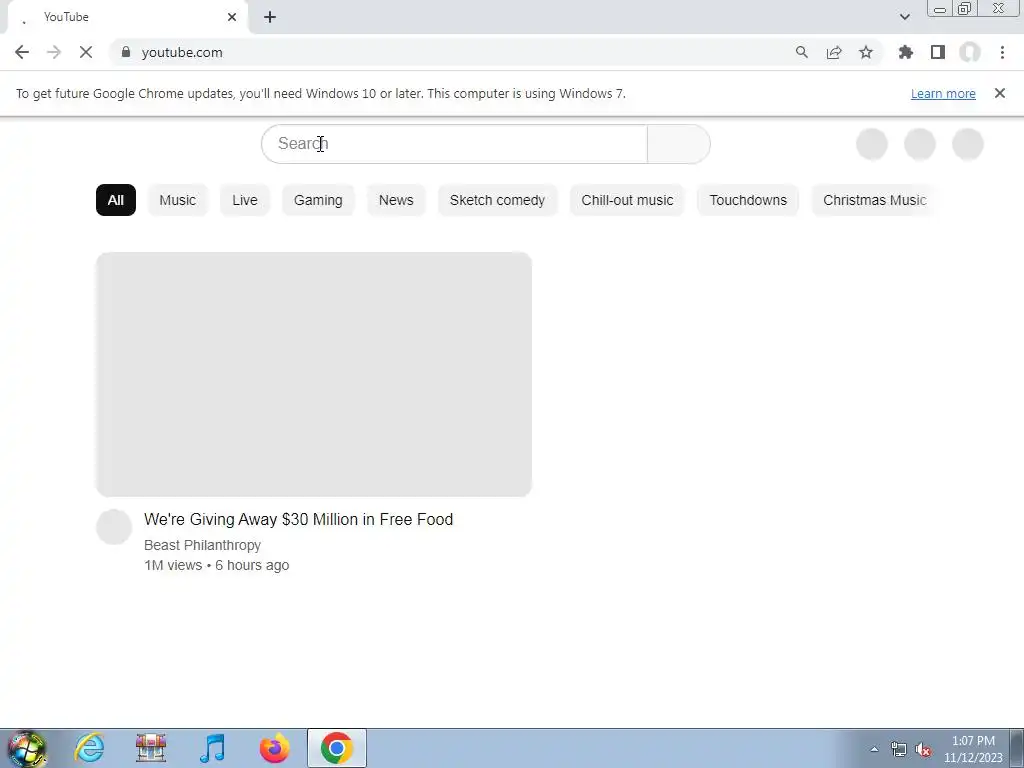Click the search submit button beside Search
The width and height of the screenshot is (1024, 768).
click(679, 144)
